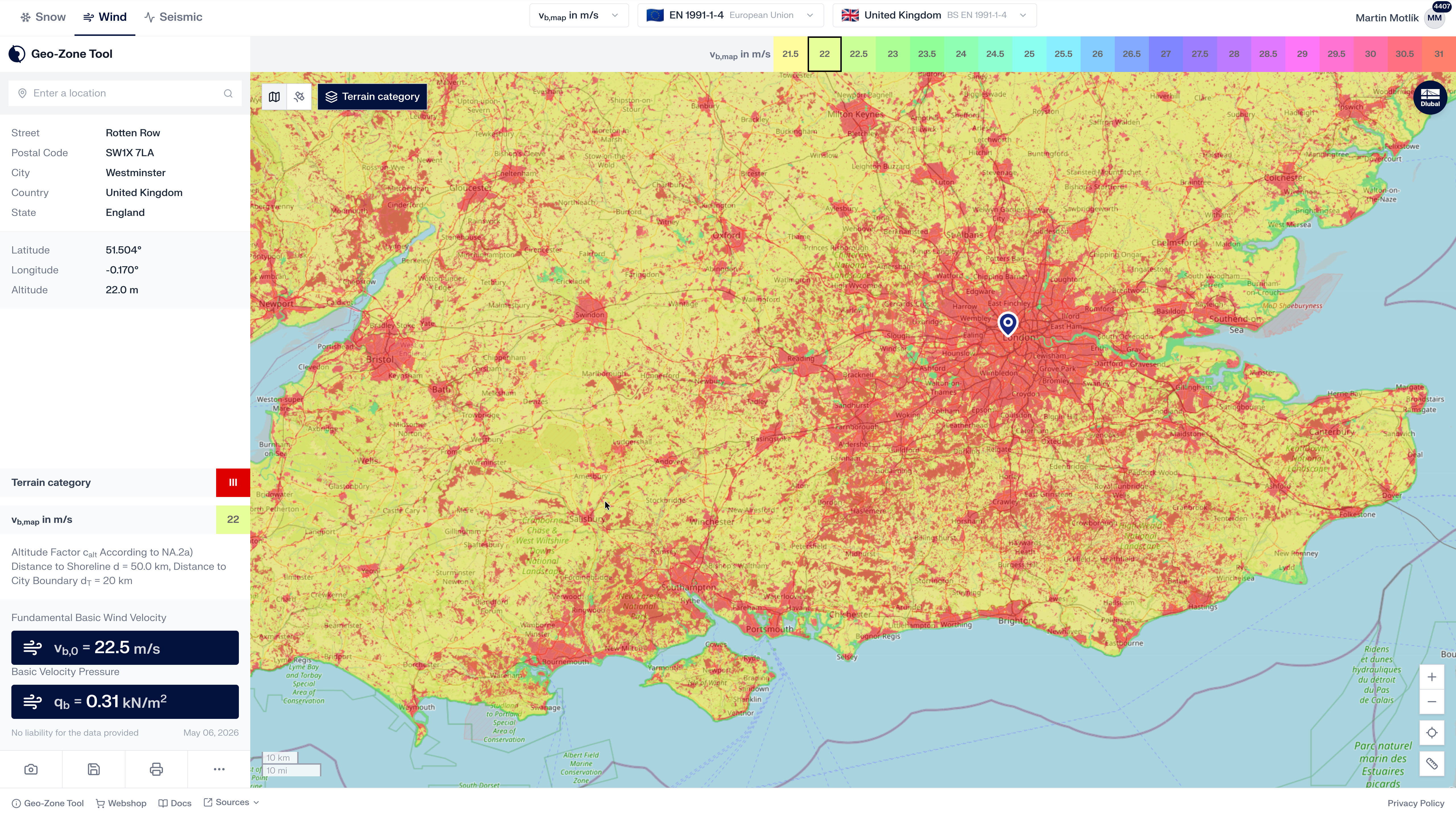Viewport: 1456px width, 819px height.
Task: Focus the Enter a location search field
Action: click(125, 93)
